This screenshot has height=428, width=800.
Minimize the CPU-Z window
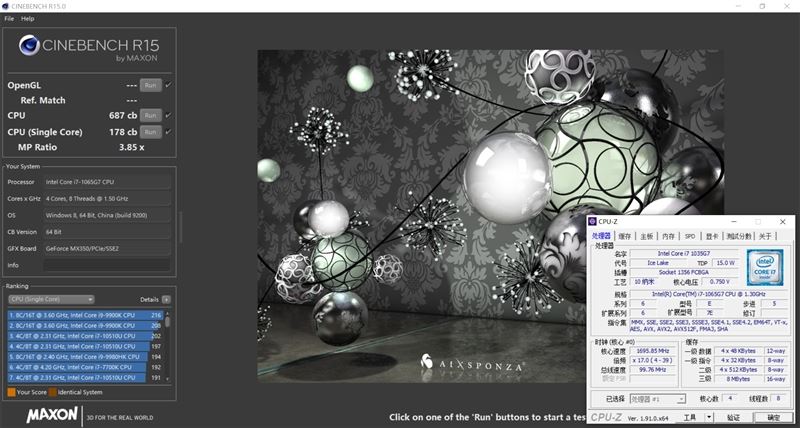click(733, 222)
